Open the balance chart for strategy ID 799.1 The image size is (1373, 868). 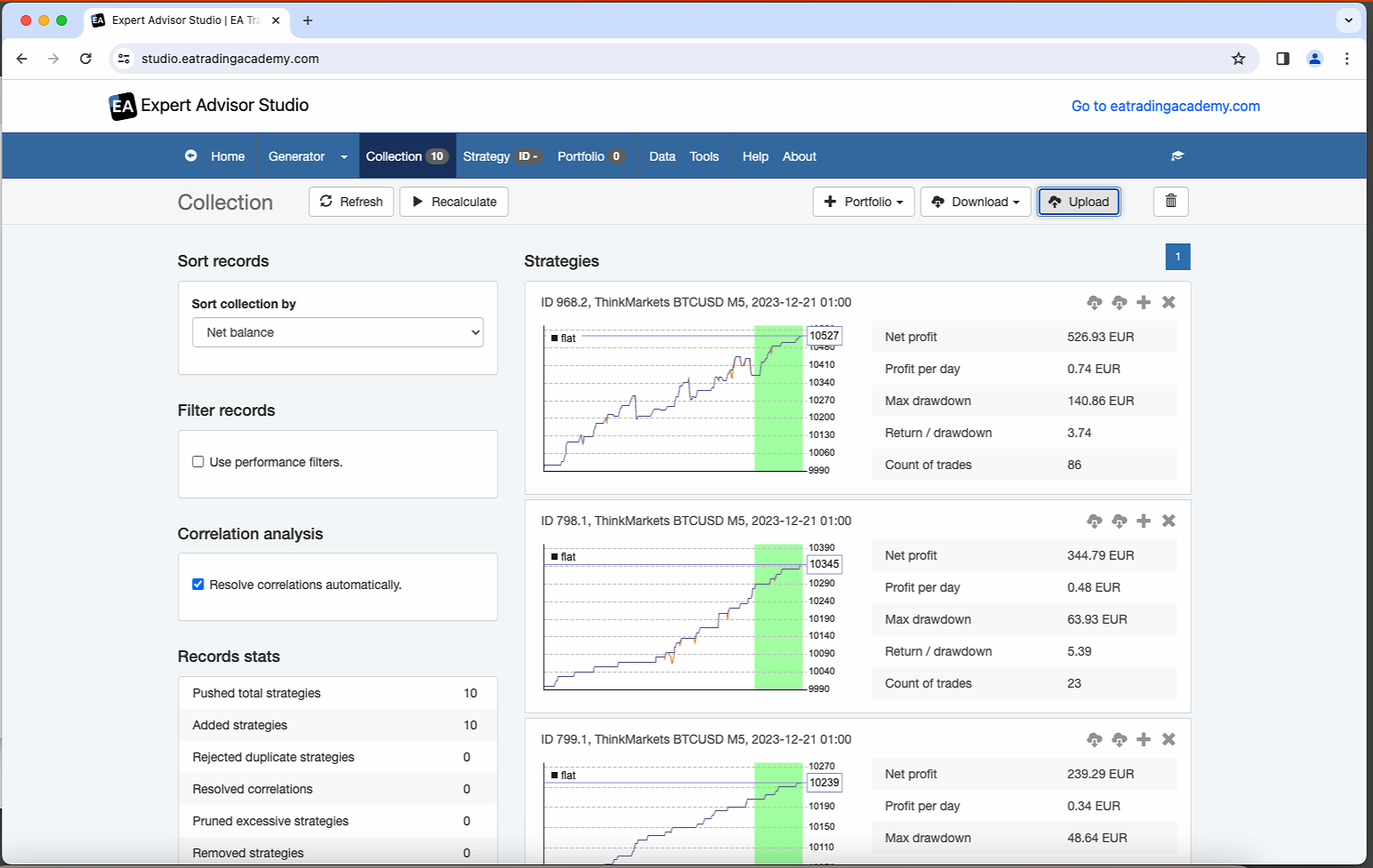pyautogui.click(x=691, y=813)
